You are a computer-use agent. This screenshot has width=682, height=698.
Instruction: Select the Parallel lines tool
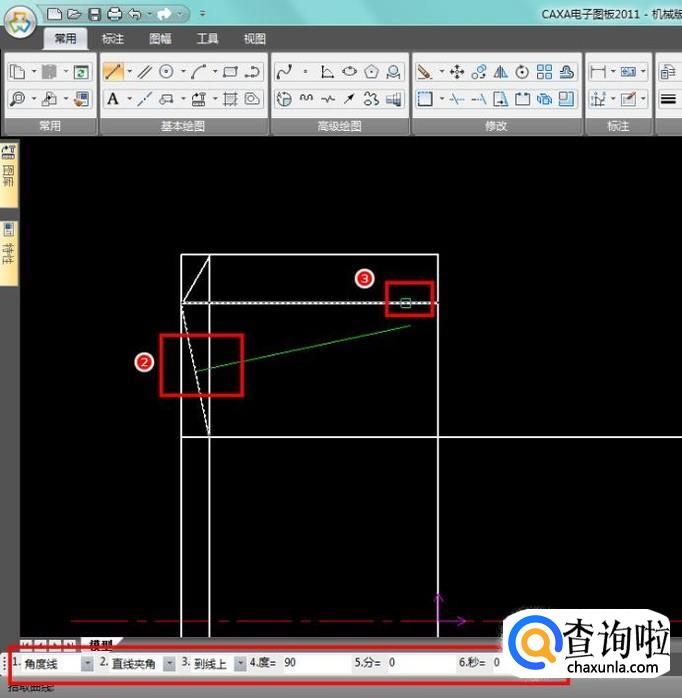[145, 72]
